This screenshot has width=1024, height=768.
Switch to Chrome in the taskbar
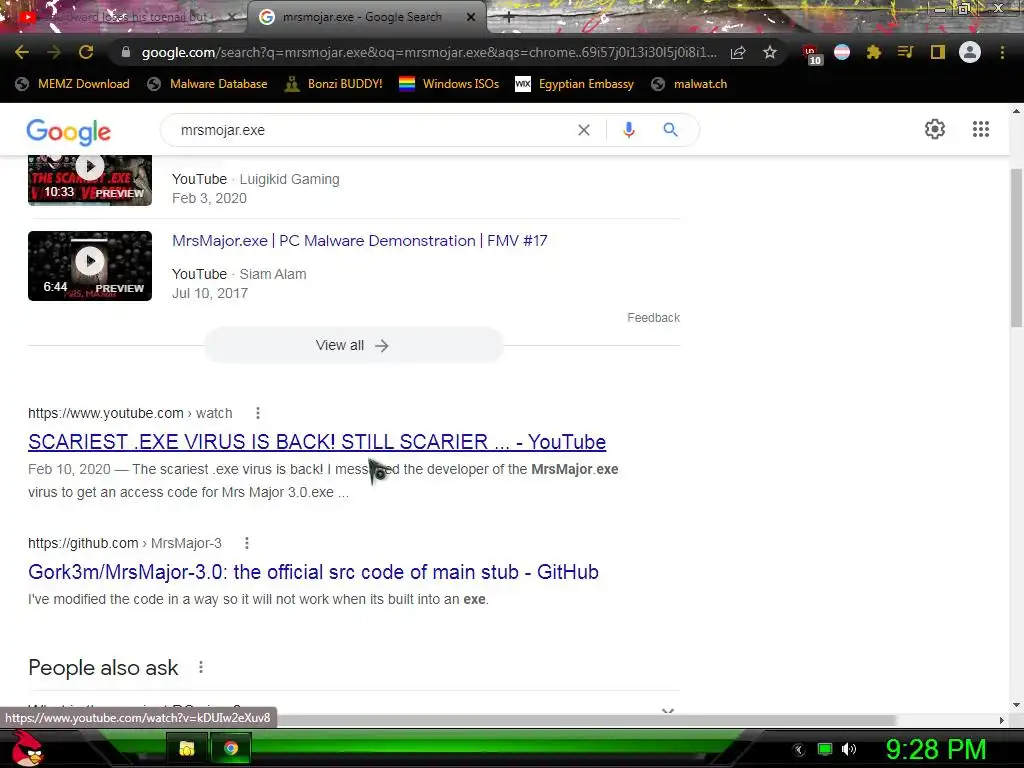point(231,748)
